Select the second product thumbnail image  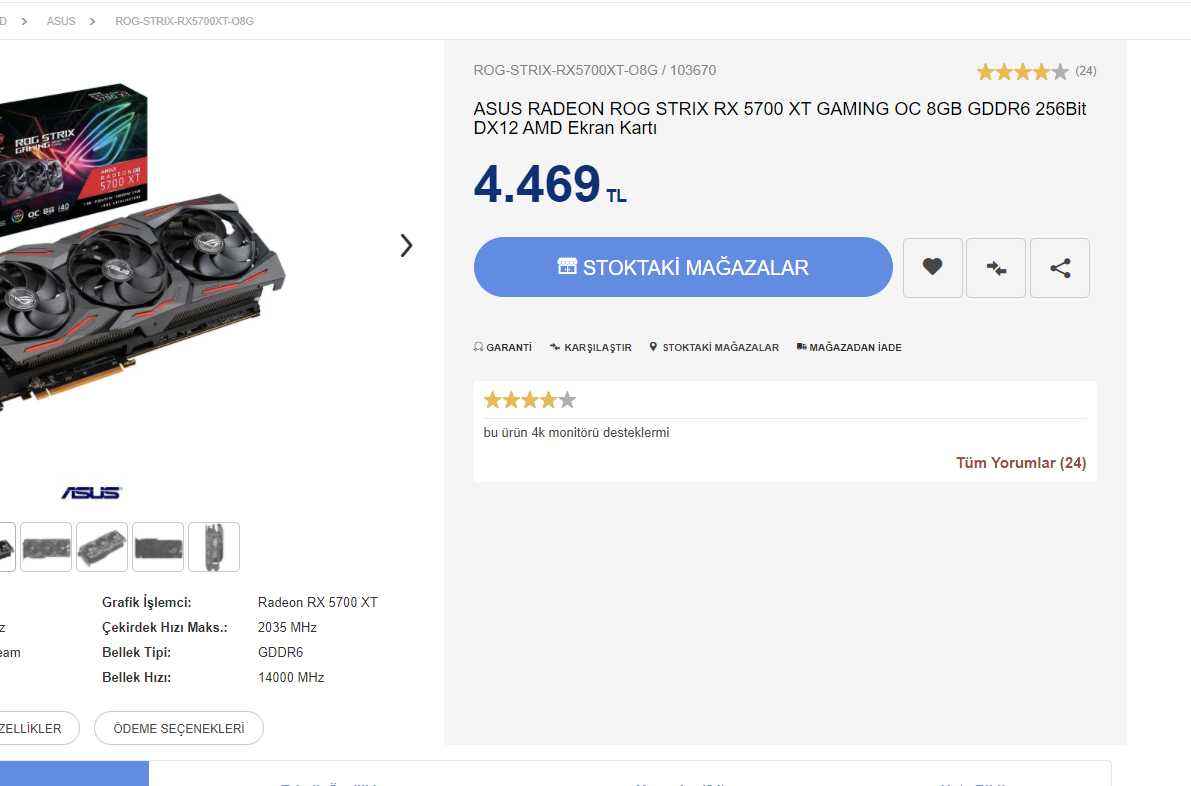[46, 547]
